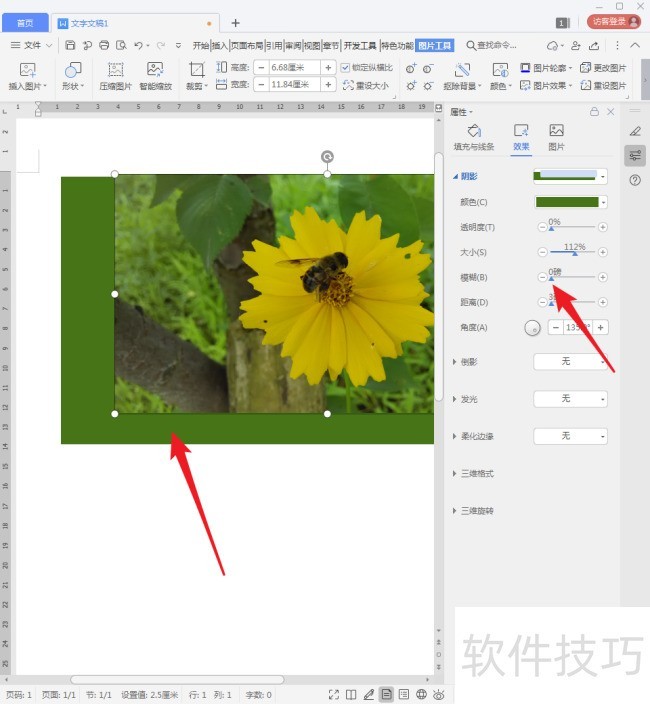Screen dimensions: 650x704
Task: Select the Picture (图片) panel tab
Action: (x=556, y=138)
